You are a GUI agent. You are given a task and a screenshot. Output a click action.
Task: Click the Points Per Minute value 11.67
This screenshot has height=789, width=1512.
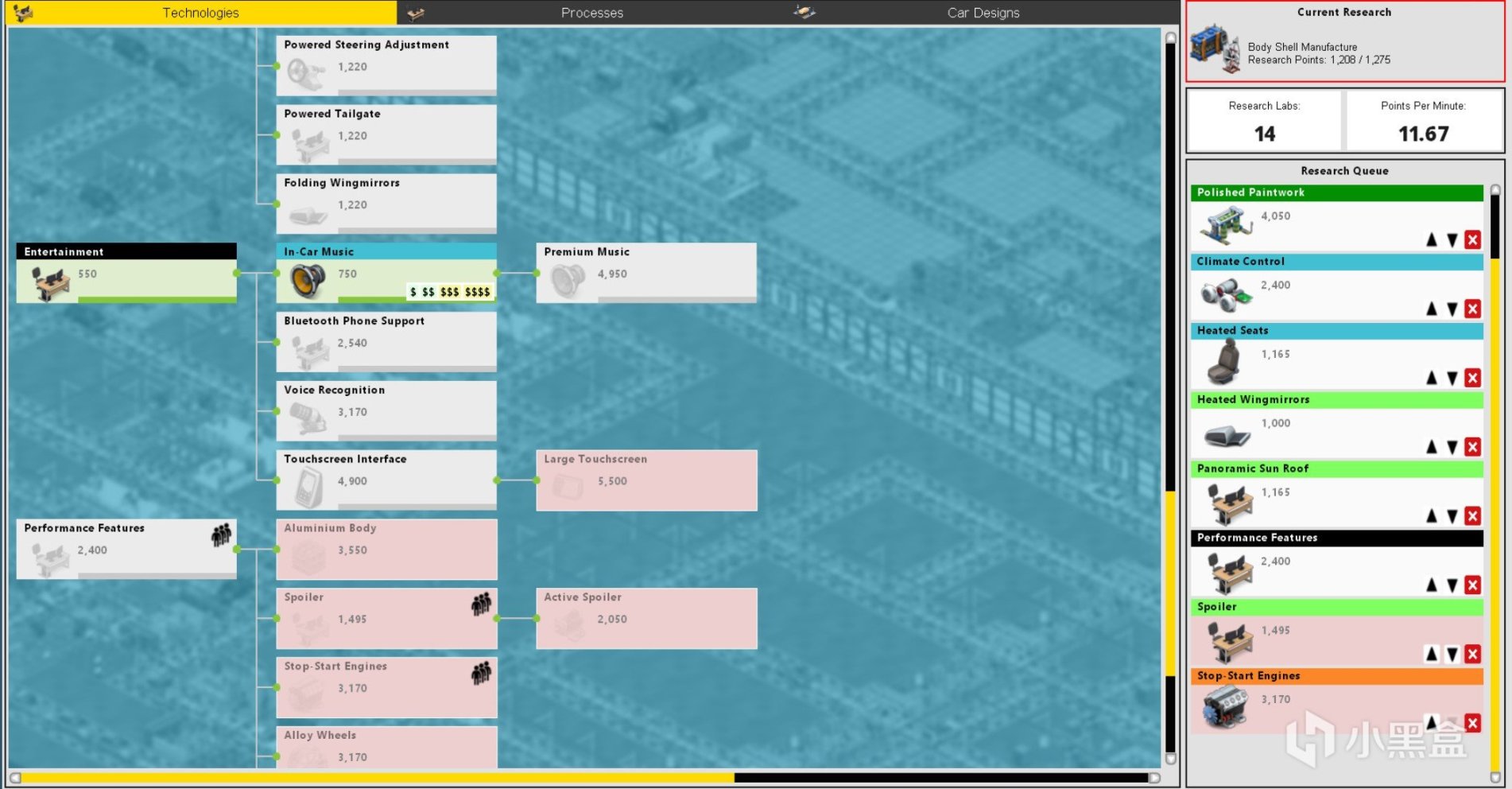pos(1423,134)
